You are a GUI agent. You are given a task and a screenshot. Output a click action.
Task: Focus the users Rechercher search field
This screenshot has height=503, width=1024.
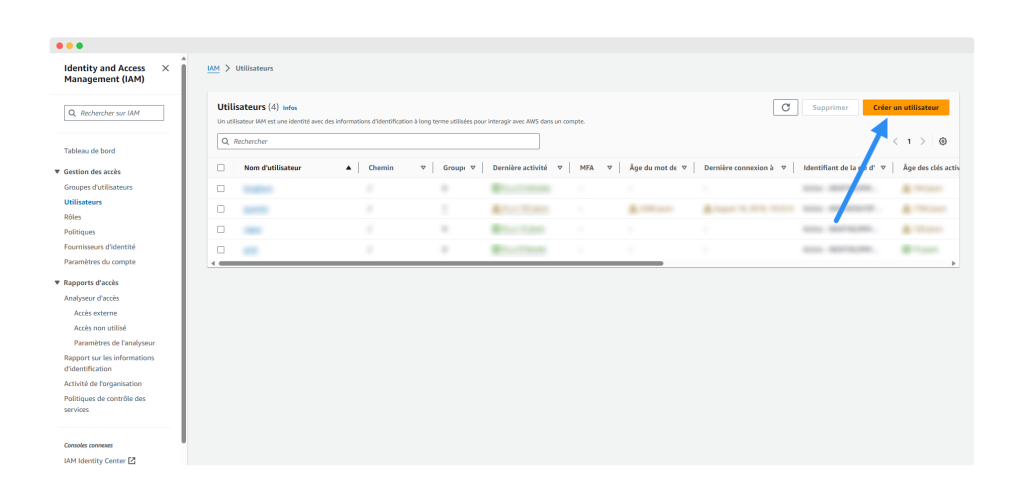point(378,141)
